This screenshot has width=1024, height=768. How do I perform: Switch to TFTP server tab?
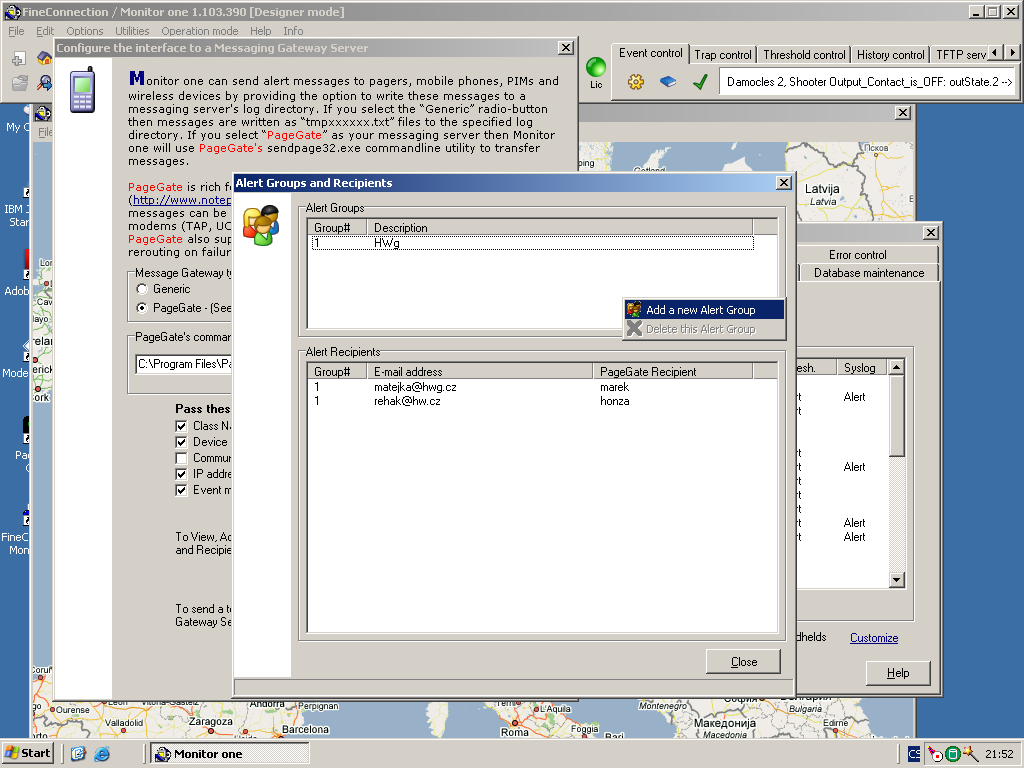click(x=959, y=55)
